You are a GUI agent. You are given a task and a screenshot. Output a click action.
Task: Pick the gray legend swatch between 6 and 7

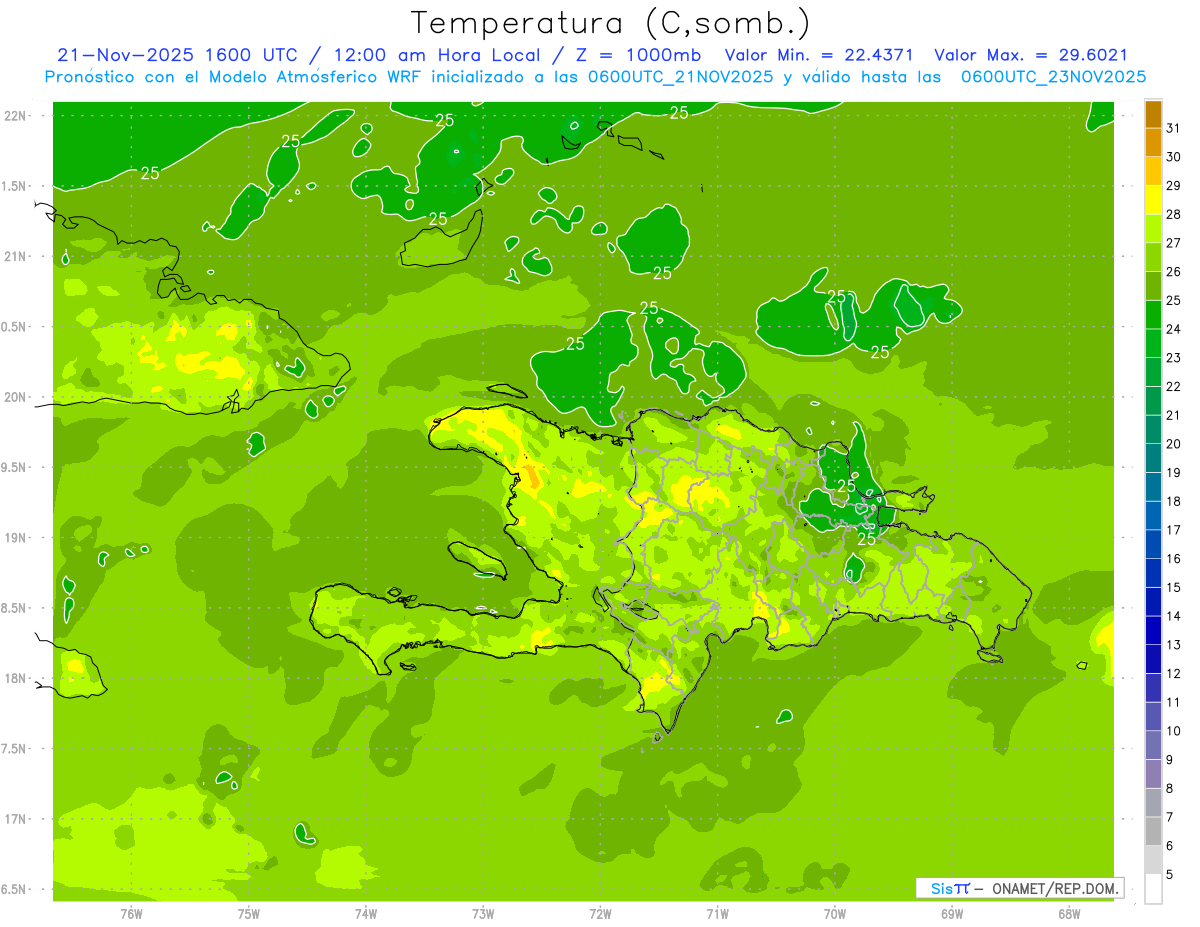point(1153,831)
